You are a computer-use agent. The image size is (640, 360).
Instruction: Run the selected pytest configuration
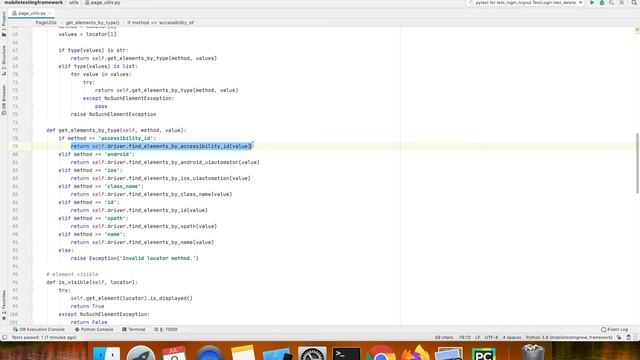click(592, 3)
